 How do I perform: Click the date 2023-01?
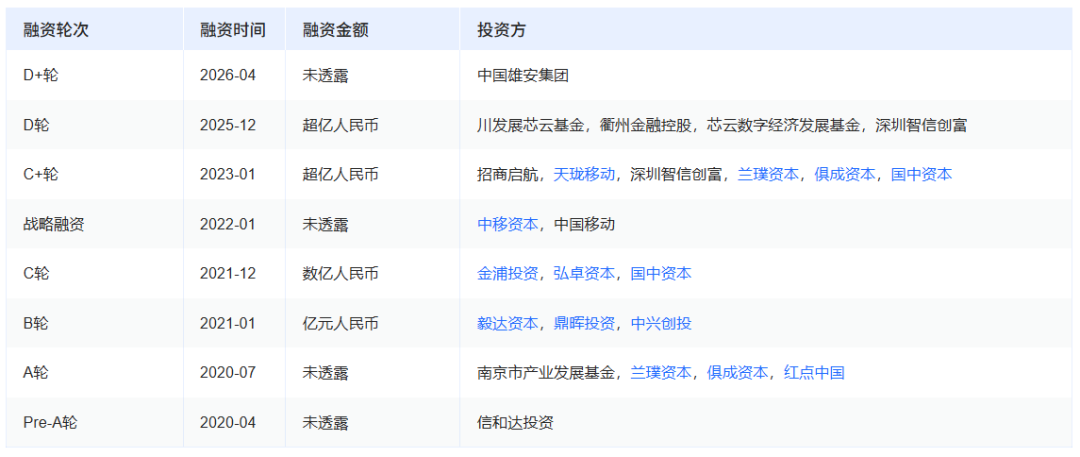coord(228,174)
